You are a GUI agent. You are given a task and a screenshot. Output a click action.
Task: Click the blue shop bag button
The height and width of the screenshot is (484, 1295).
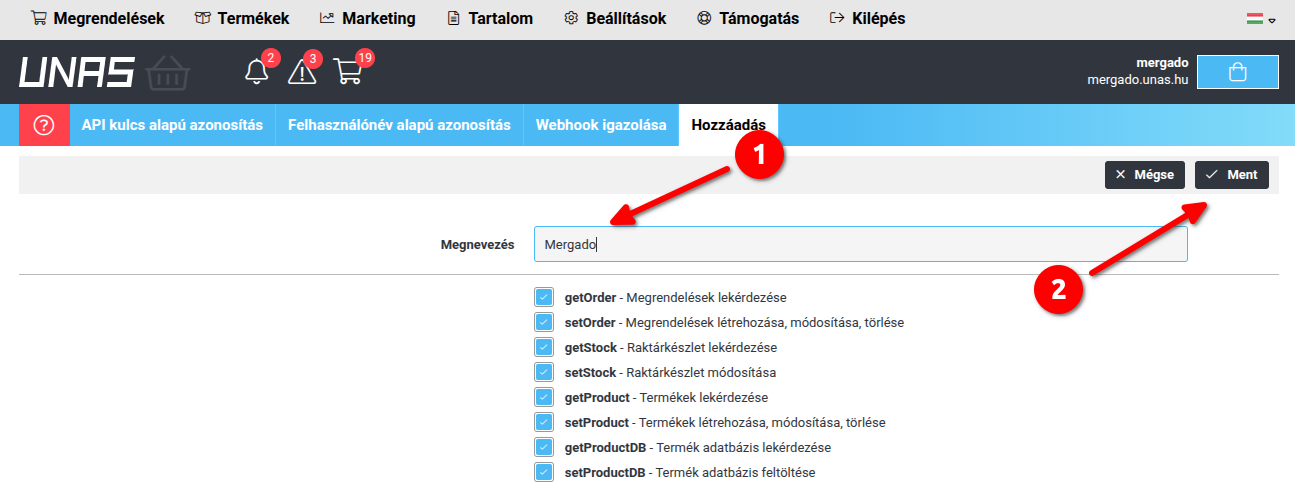(x=1237, y=72)
